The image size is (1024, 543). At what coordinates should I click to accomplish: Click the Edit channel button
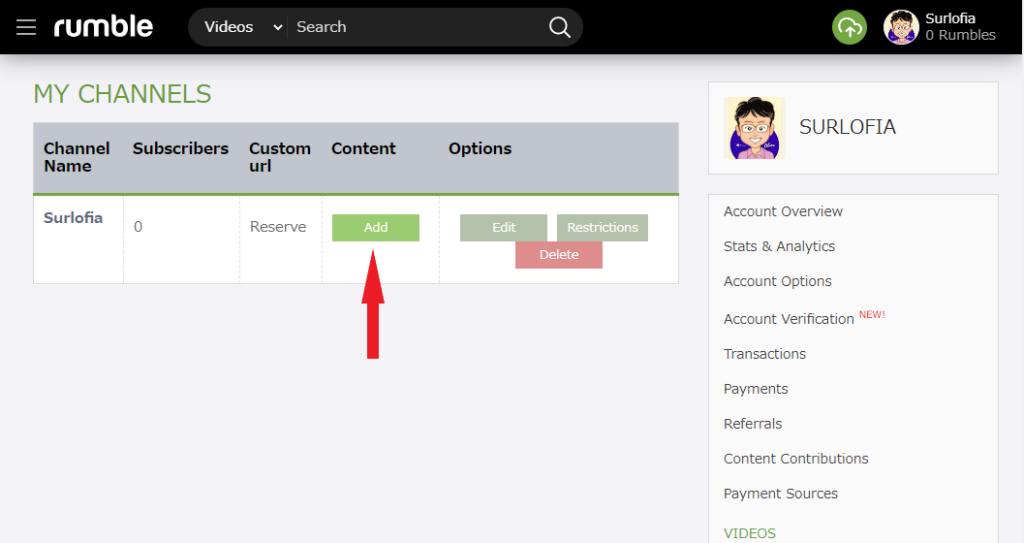(x=503, y=227)
